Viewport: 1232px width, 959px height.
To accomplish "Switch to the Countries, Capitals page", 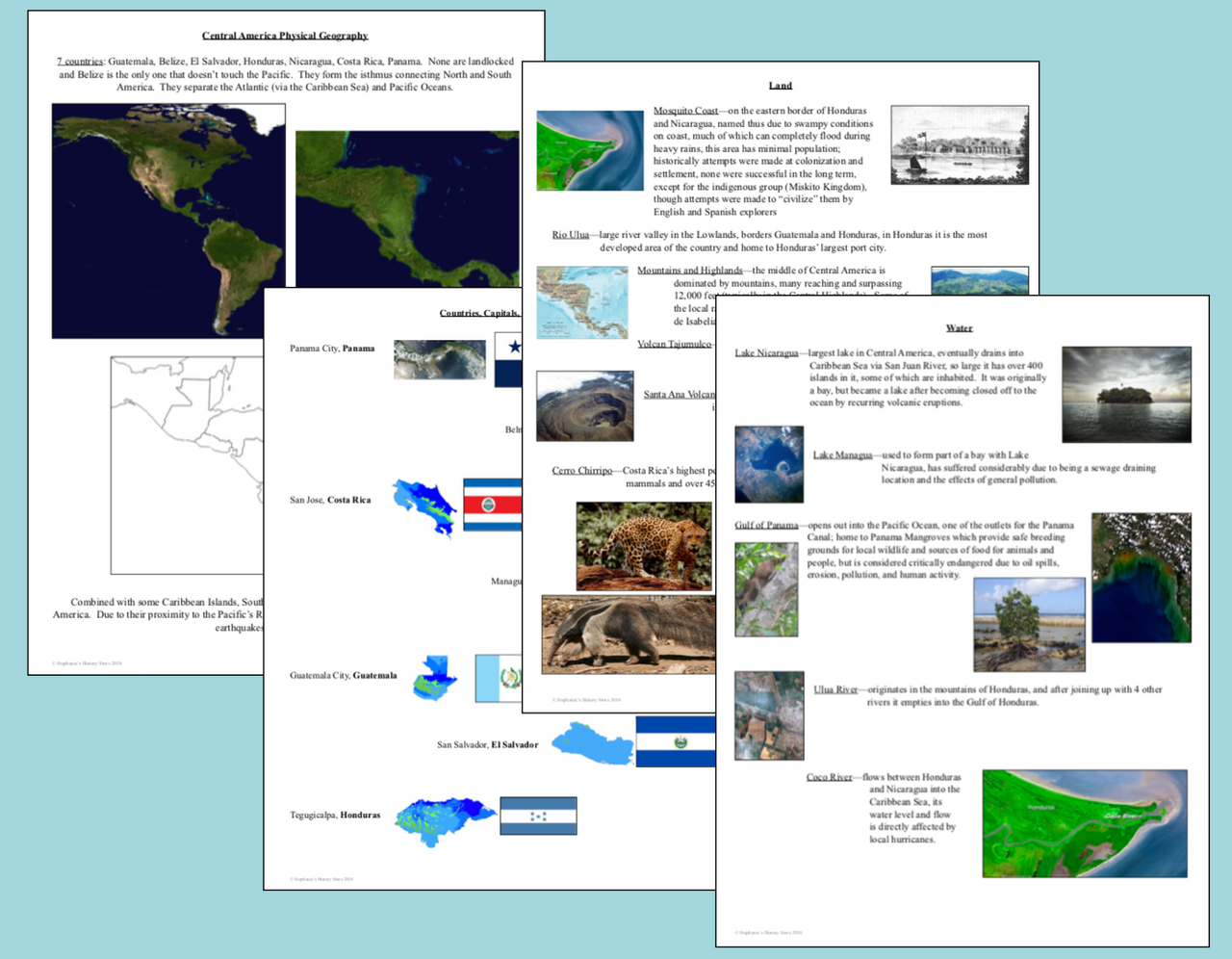I will [480, 313].
